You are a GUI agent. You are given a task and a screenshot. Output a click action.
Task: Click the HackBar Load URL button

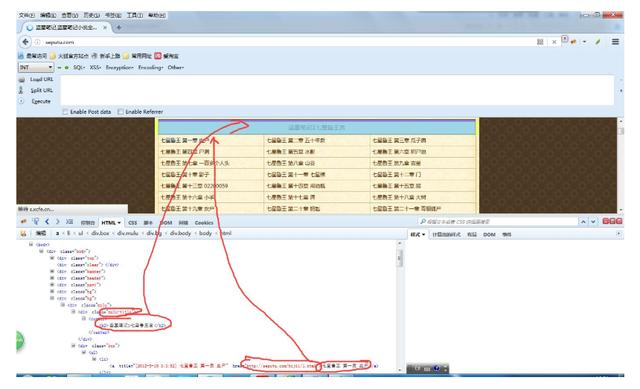pyautogui.click(x=41, y=79)
